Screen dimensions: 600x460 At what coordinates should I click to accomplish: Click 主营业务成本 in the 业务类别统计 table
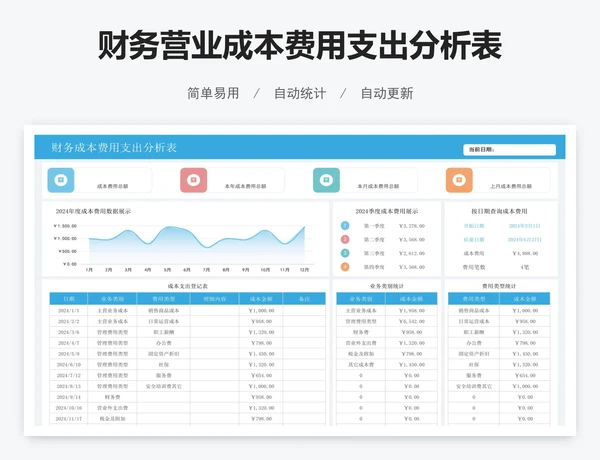coord(361,310)
